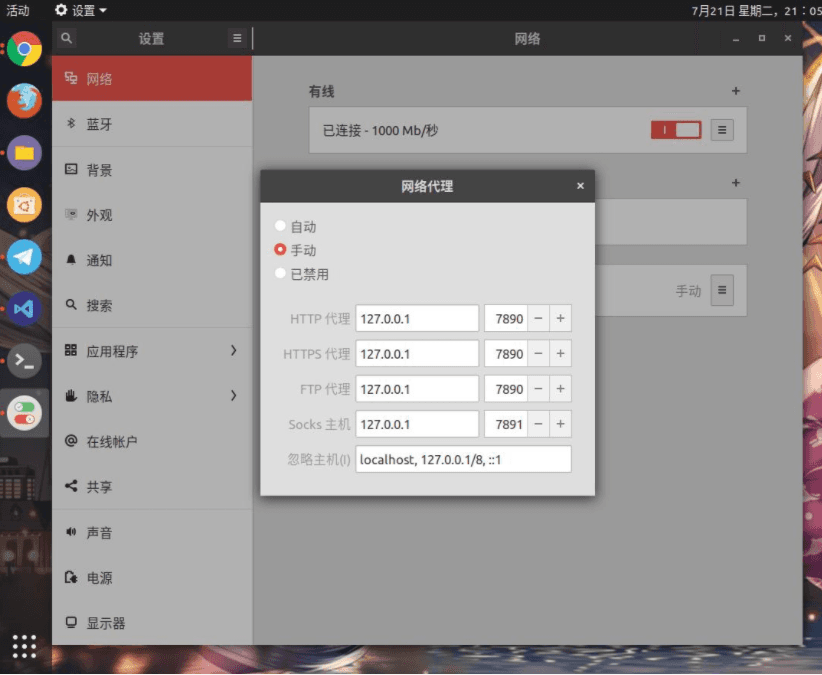Go to the 声音 settings panel
822x675 pixels.
point(151,533)
